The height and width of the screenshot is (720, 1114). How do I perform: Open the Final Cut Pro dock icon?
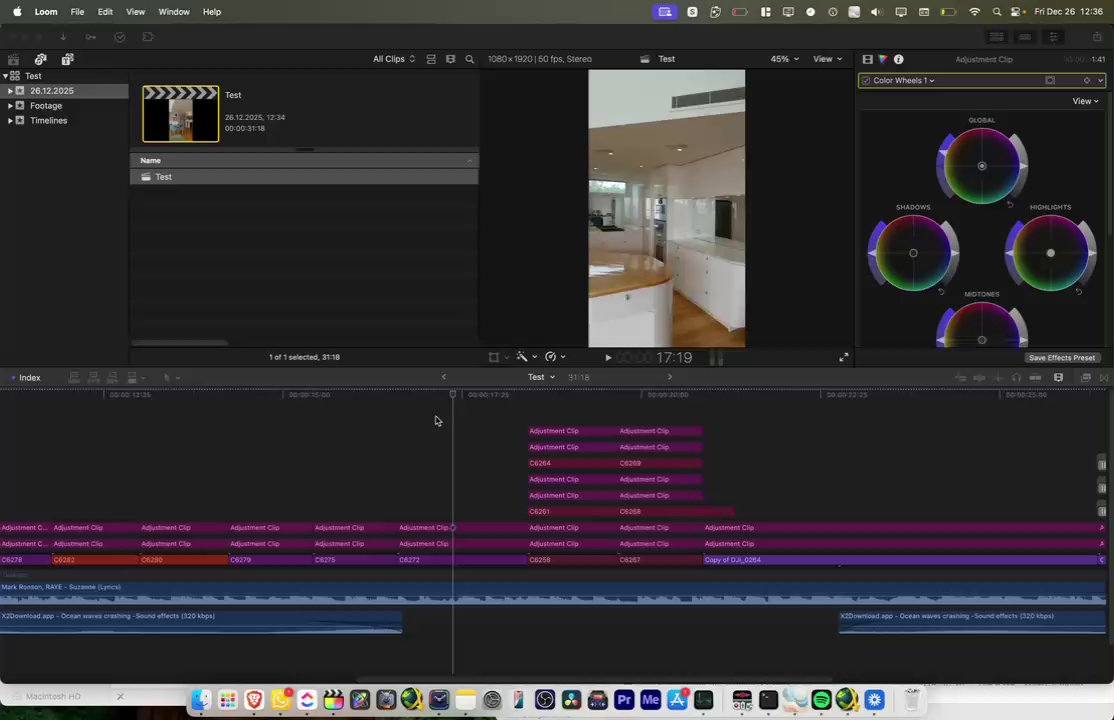333,700
